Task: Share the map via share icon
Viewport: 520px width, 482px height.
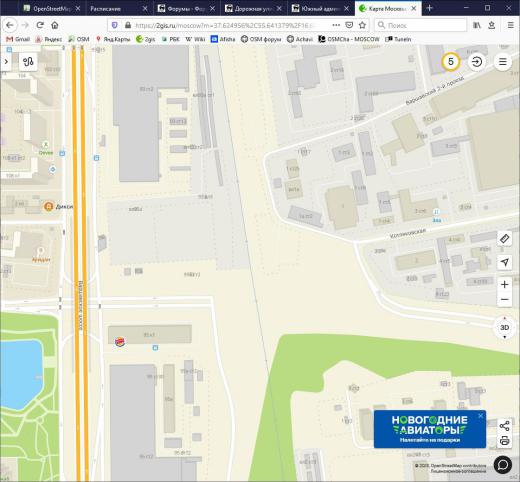Action: coord(504,426)
